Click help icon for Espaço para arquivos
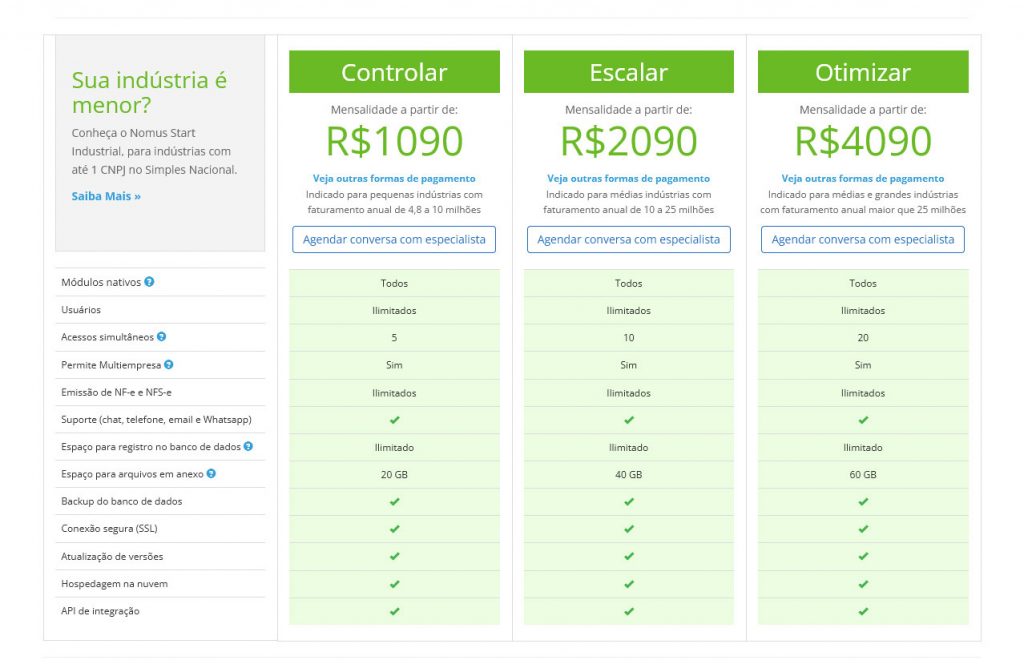1024x664 pixels. (x=211, y=474)
